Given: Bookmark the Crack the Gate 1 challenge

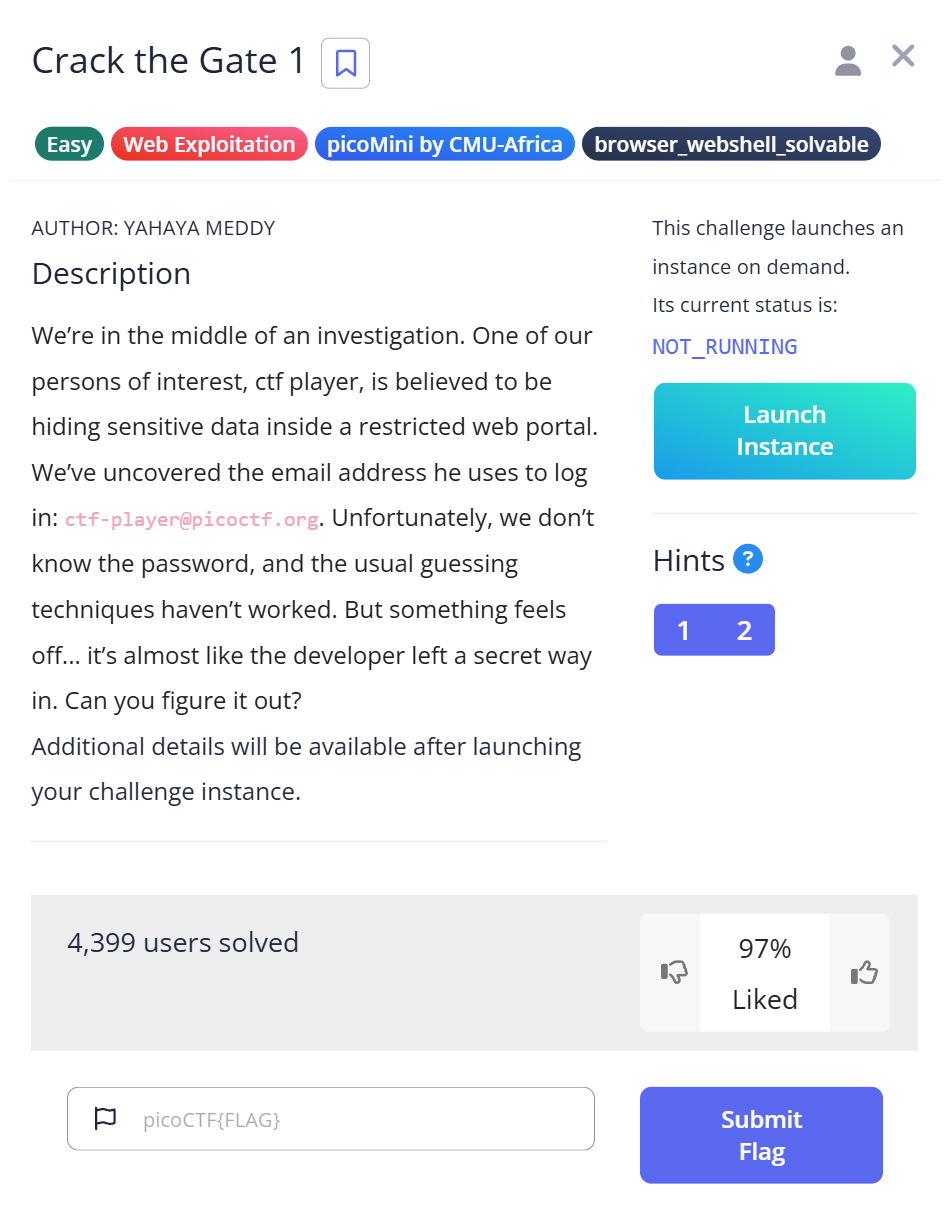Looking at the screenshot, I should 345,63.
